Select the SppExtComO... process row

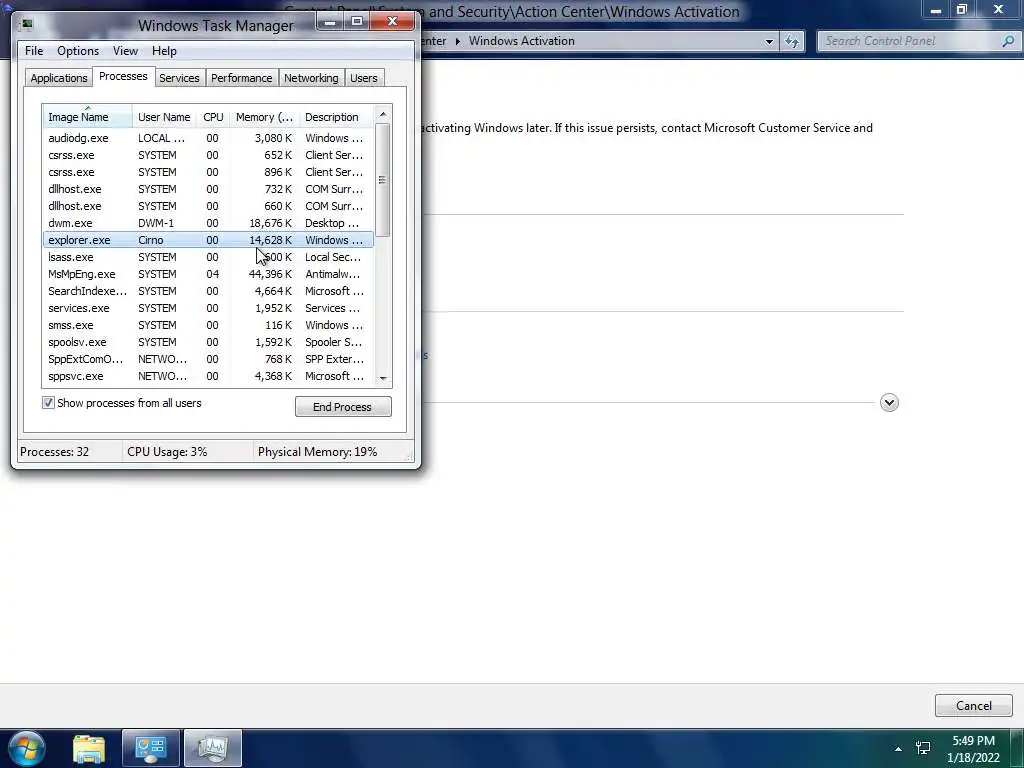[x=208, y=359]
